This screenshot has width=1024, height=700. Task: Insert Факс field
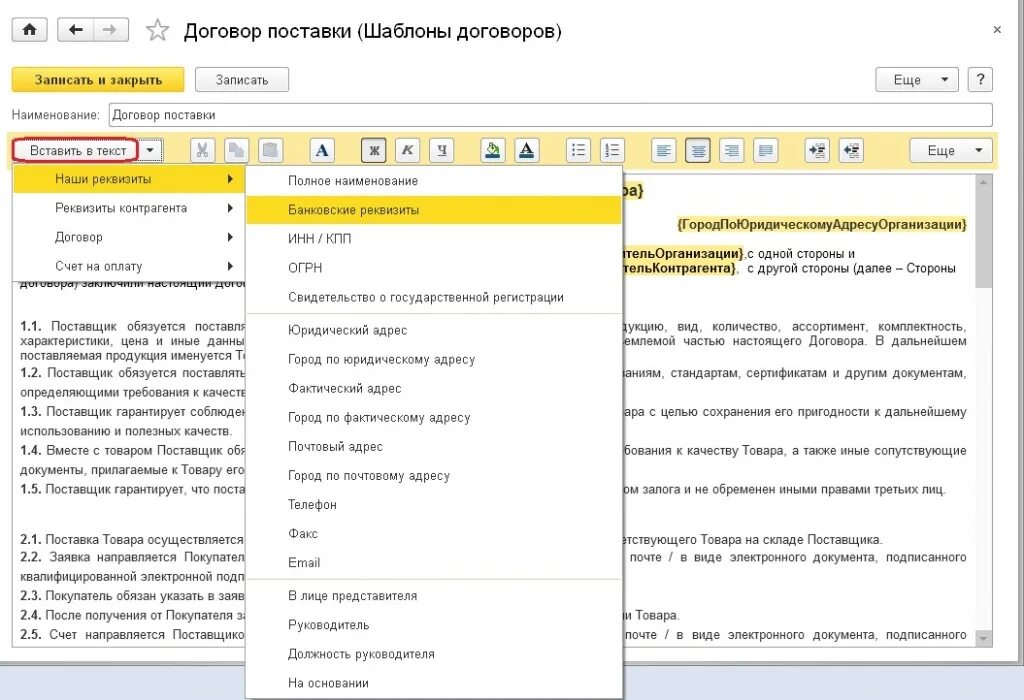[x=434, y=534]
